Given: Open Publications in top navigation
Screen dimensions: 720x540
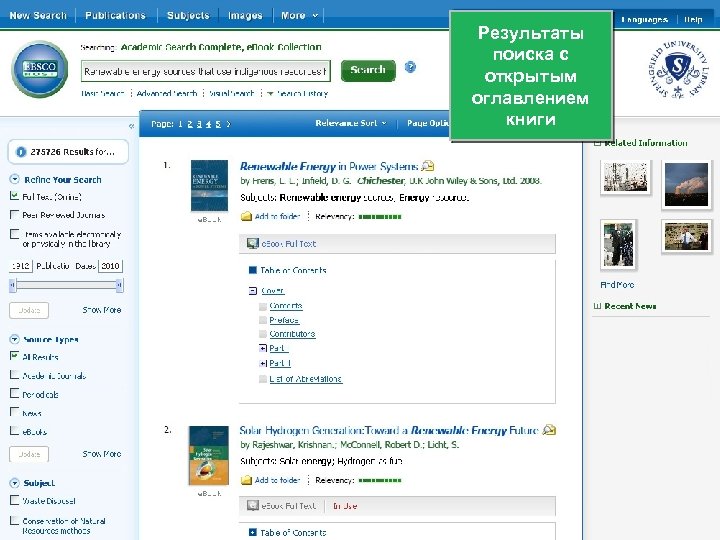Looking at the screenshot, I should click(x=115, y=15).
